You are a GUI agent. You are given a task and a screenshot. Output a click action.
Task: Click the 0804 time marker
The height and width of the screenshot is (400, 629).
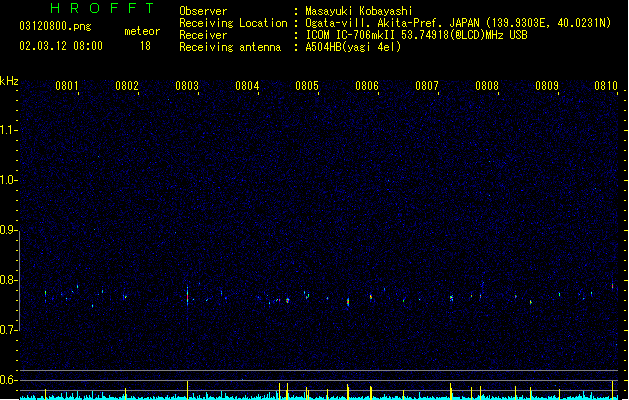pos(247,86)
